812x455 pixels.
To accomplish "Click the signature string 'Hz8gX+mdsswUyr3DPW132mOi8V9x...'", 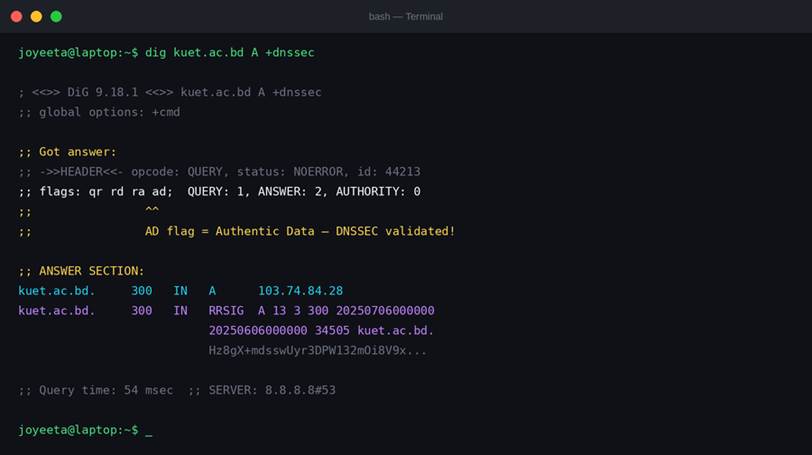I will click(318, 350).
